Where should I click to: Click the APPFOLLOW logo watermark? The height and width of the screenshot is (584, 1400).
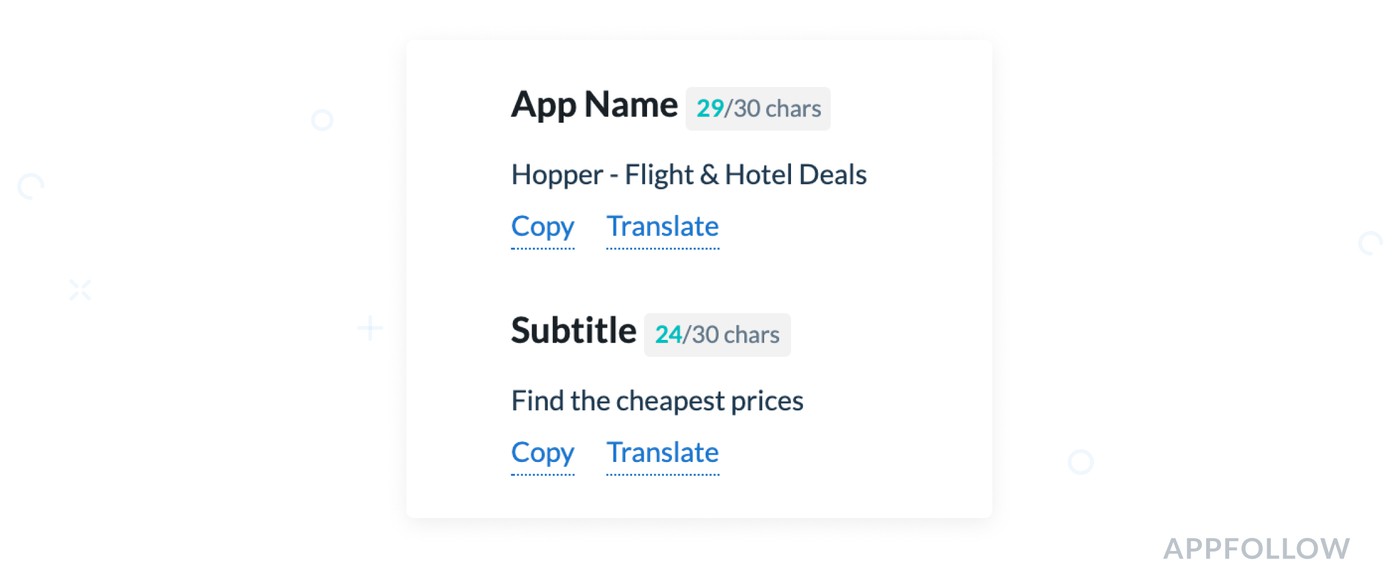(1256, 549)
